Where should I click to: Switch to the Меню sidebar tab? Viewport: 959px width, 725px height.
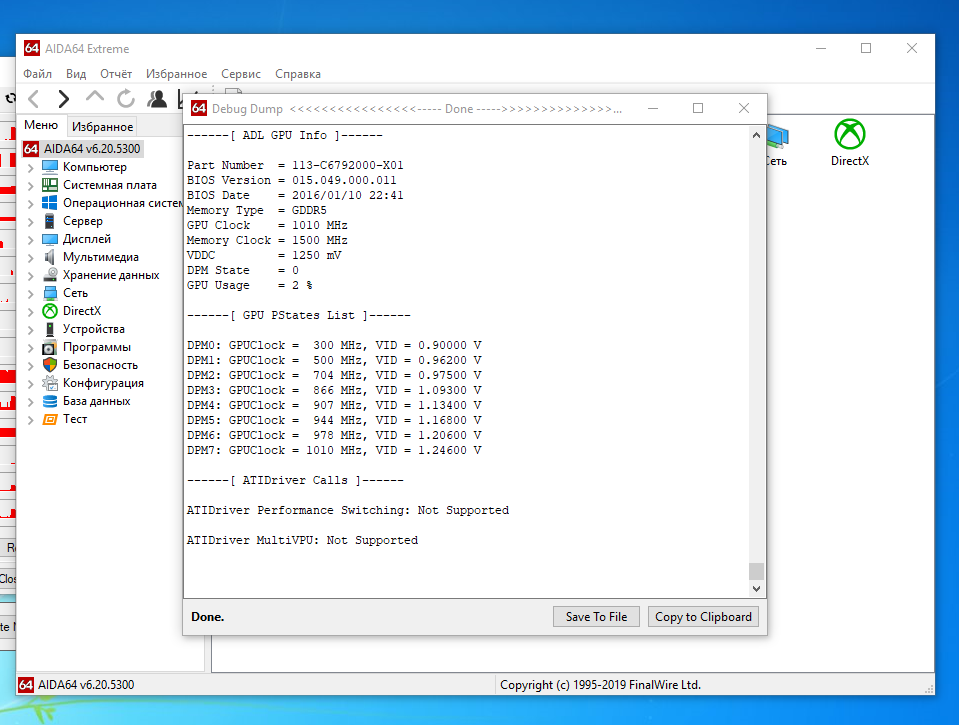(x=41, y=125)
